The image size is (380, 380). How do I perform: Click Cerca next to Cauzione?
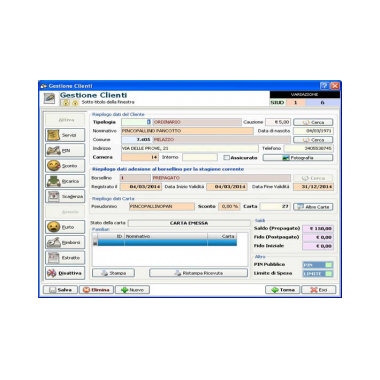click(x=313, y=122)
